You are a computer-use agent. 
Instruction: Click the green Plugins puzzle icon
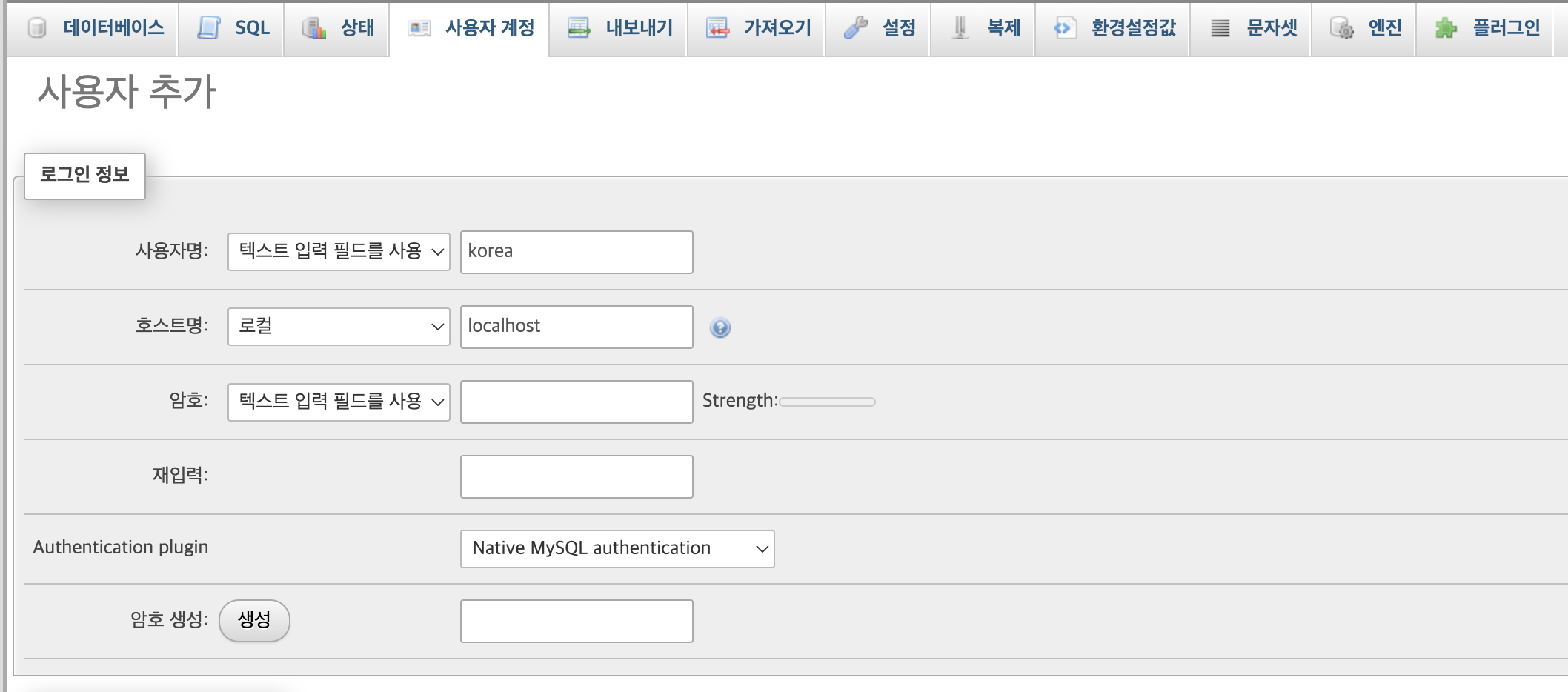[1446, 28]
